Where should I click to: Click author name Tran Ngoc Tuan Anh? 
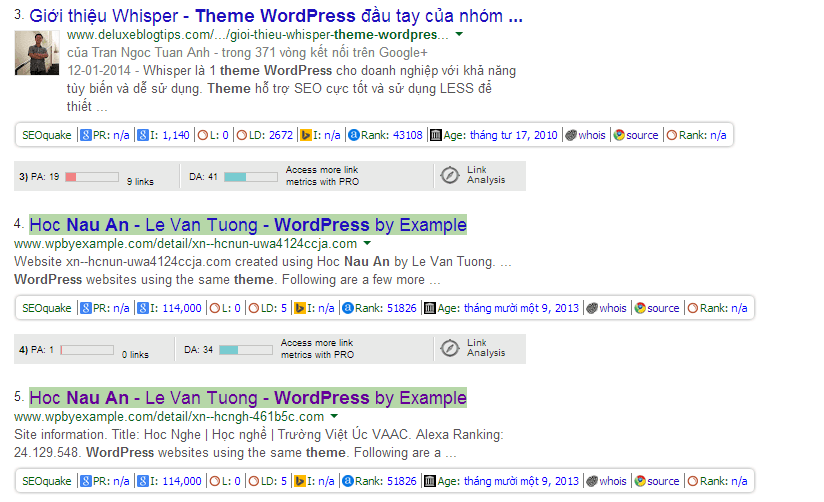(150, 53)
